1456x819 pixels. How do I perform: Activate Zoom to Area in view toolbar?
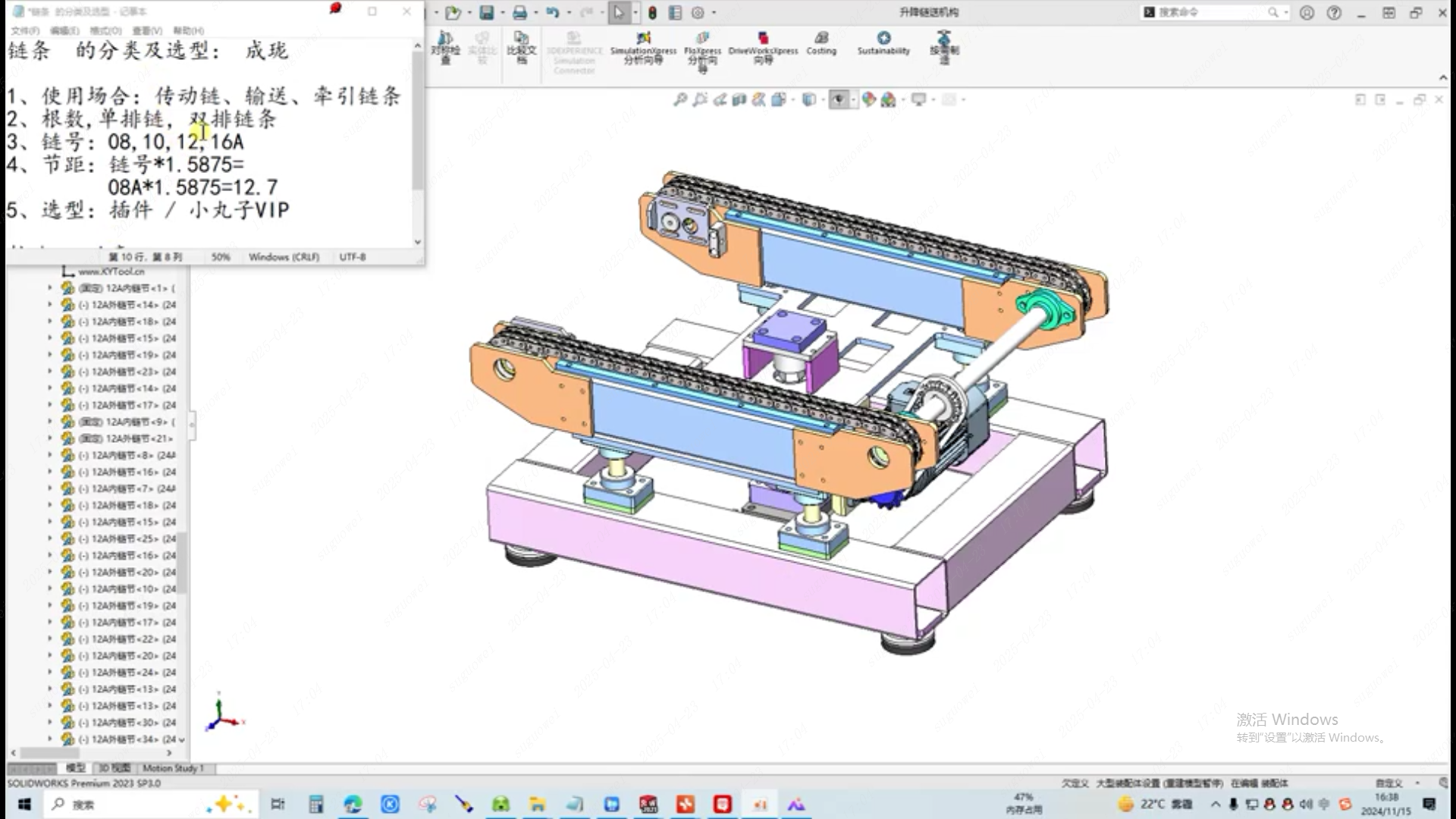[x=700, y=99]
